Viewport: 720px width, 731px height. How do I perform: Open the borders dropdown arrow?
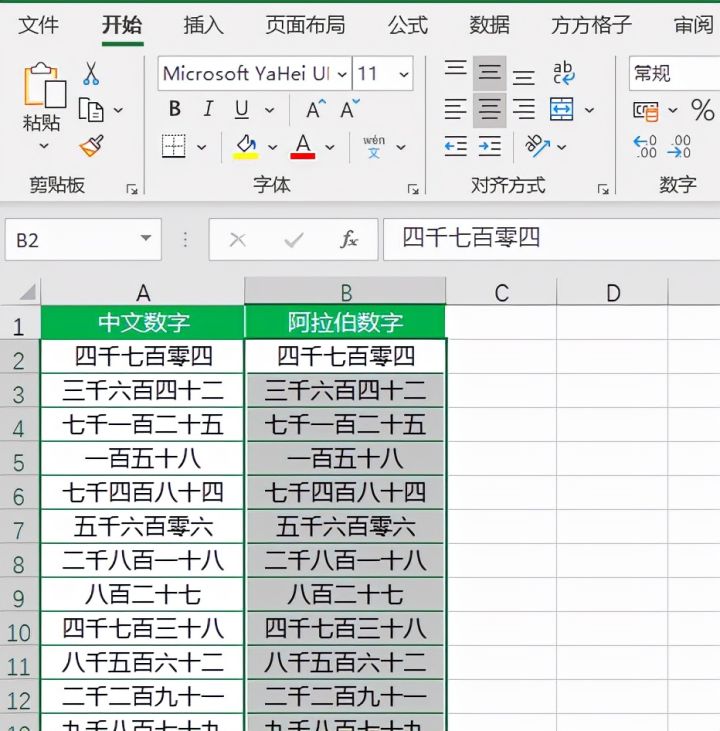[x=201, y=147]
